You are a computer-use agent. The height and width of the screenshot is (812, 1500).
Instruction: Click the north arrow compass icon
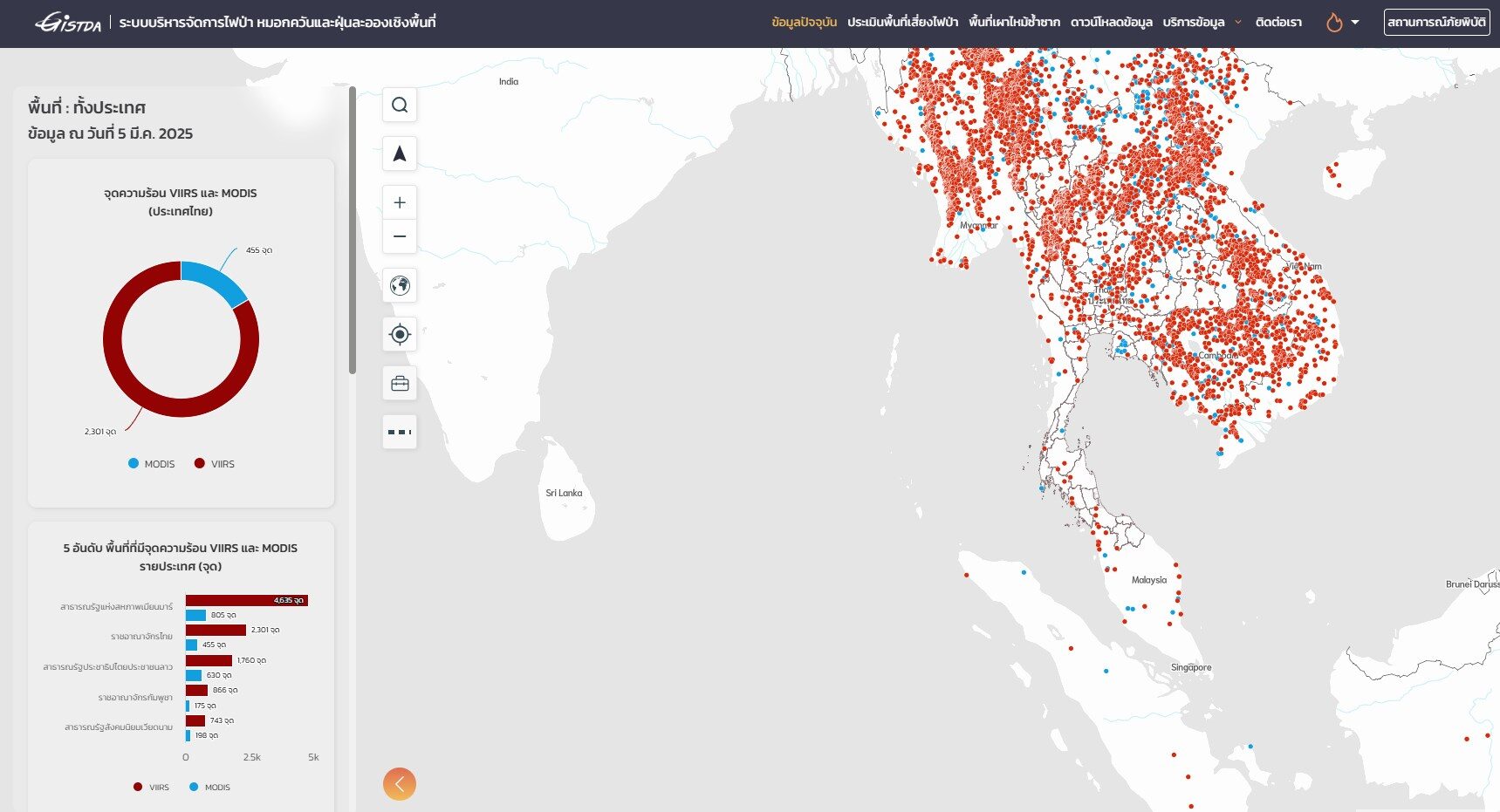click(x=400, y=154)
